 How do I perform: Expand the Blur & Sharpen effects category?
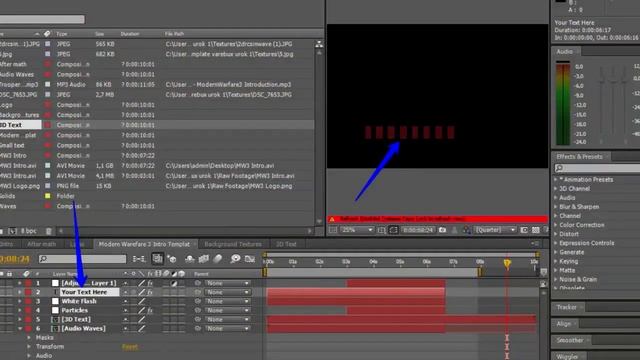click(x=556, y=207)
